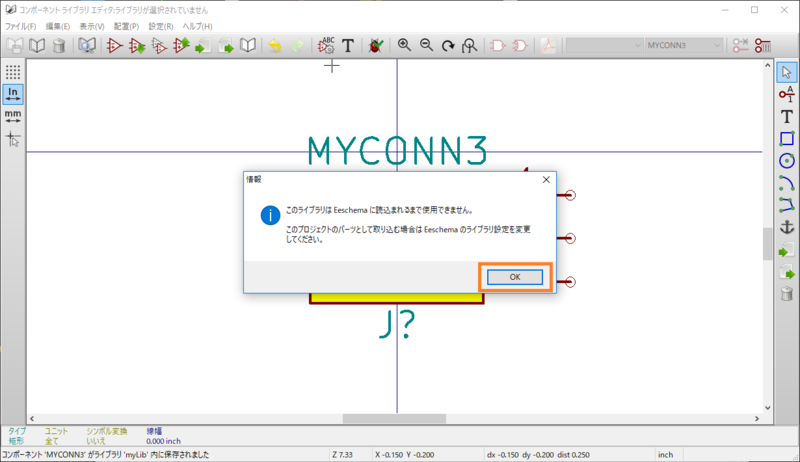Open the 配置(P) menu
800x462 pixels.
(x=126, y=27)
